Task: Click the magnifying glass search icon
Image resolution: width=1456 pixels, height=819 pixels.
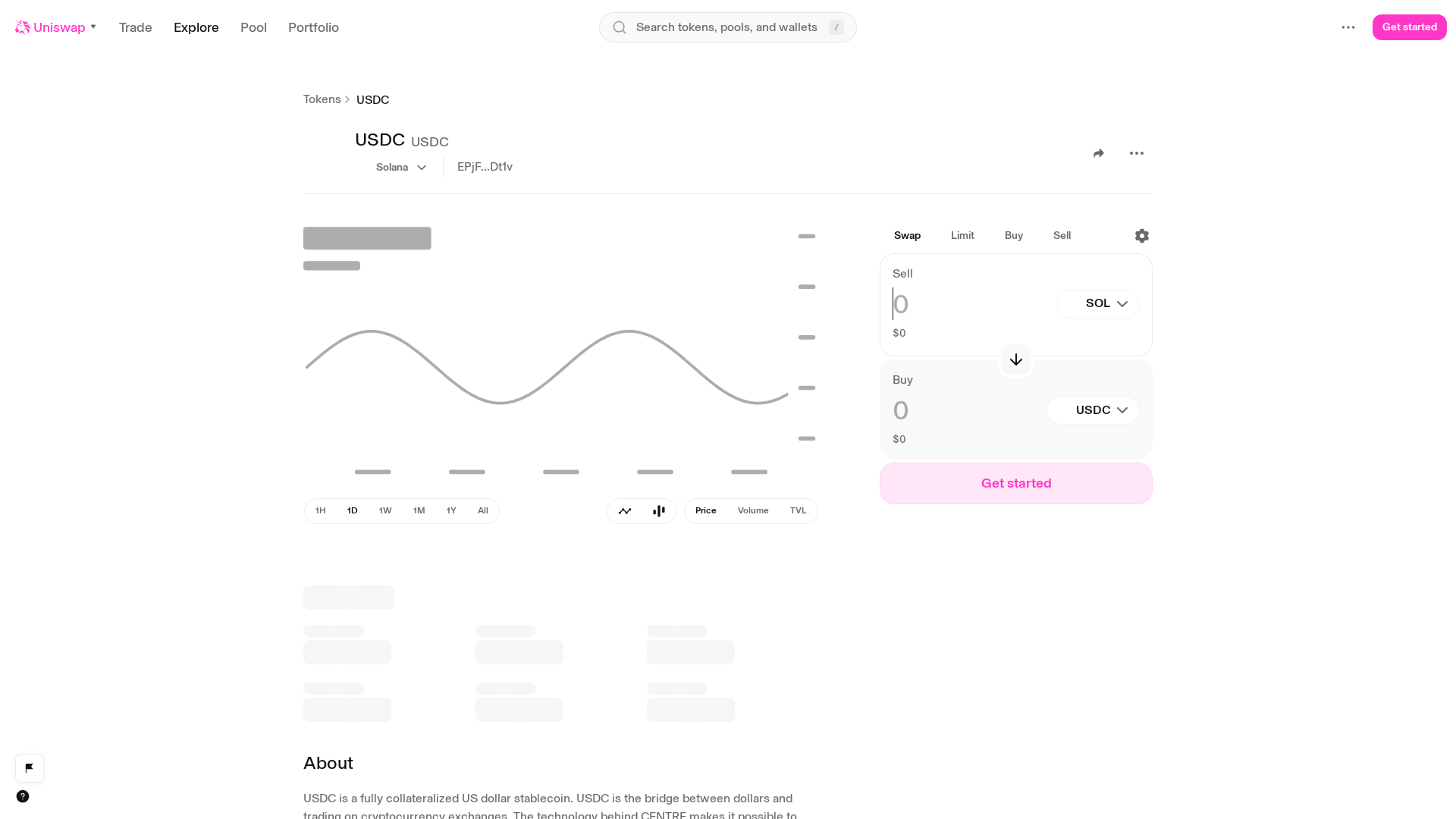Action: pyautogui.click(x=620, y=27)
